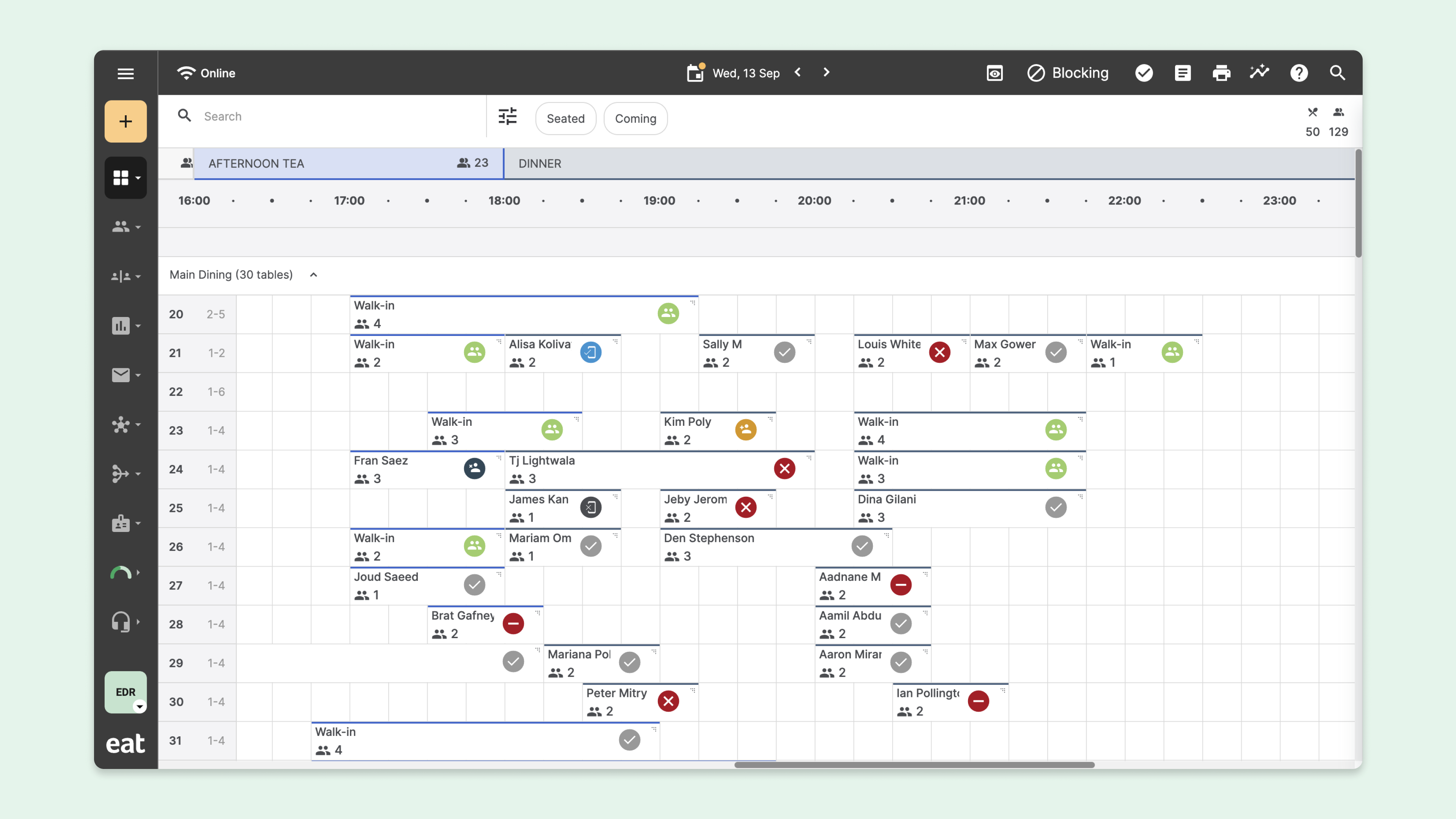Open the analytics sparkline icon
This screenshot has width=1456, height=819.
point(1259,72)
